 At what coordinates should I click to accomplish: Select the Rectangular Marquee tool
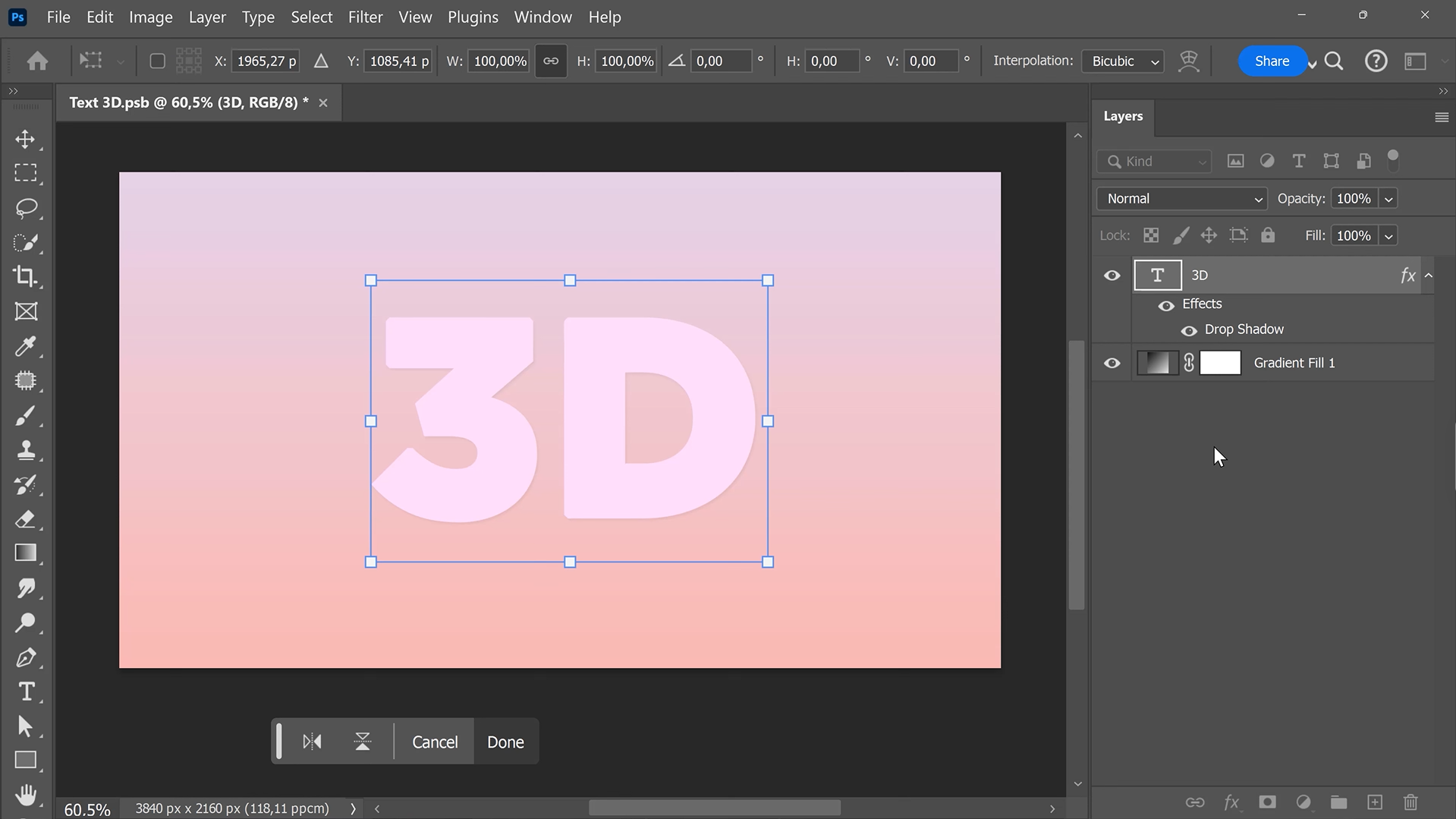click(25, 173)
